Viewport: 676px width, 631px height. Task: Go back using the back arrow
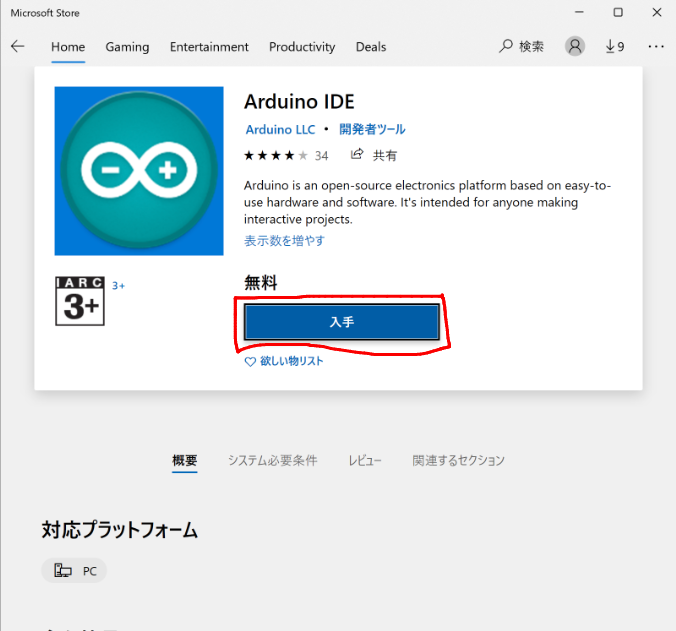point(18,46)
